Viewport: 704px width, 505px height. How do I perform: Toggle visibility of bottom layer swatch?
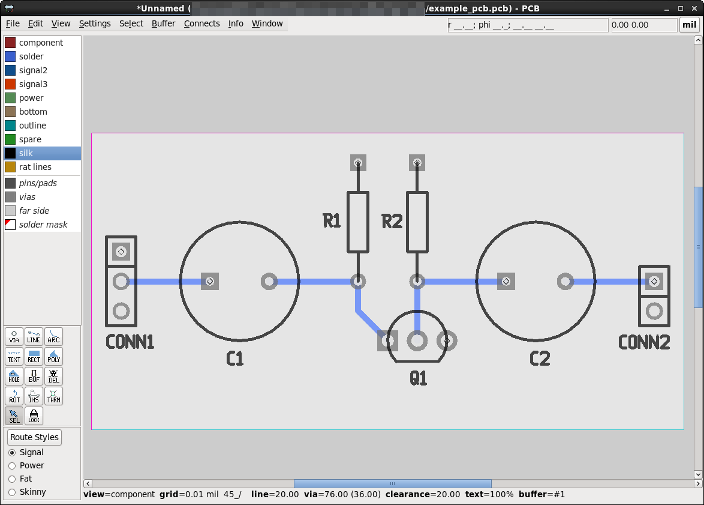(10, 112)
